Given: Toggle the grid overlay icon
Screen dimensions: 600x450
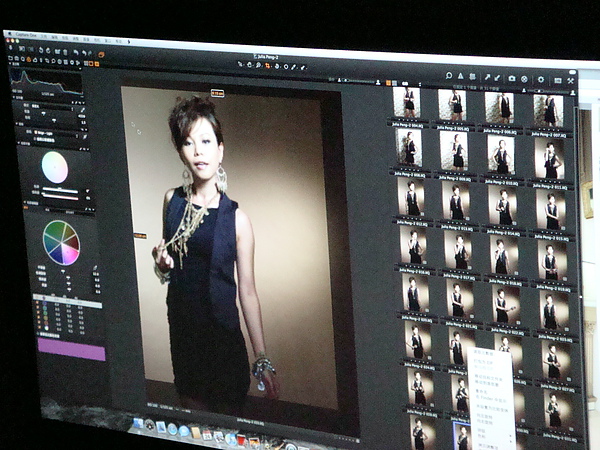Looking at the screenshot, I should click(x=473, y=77).
